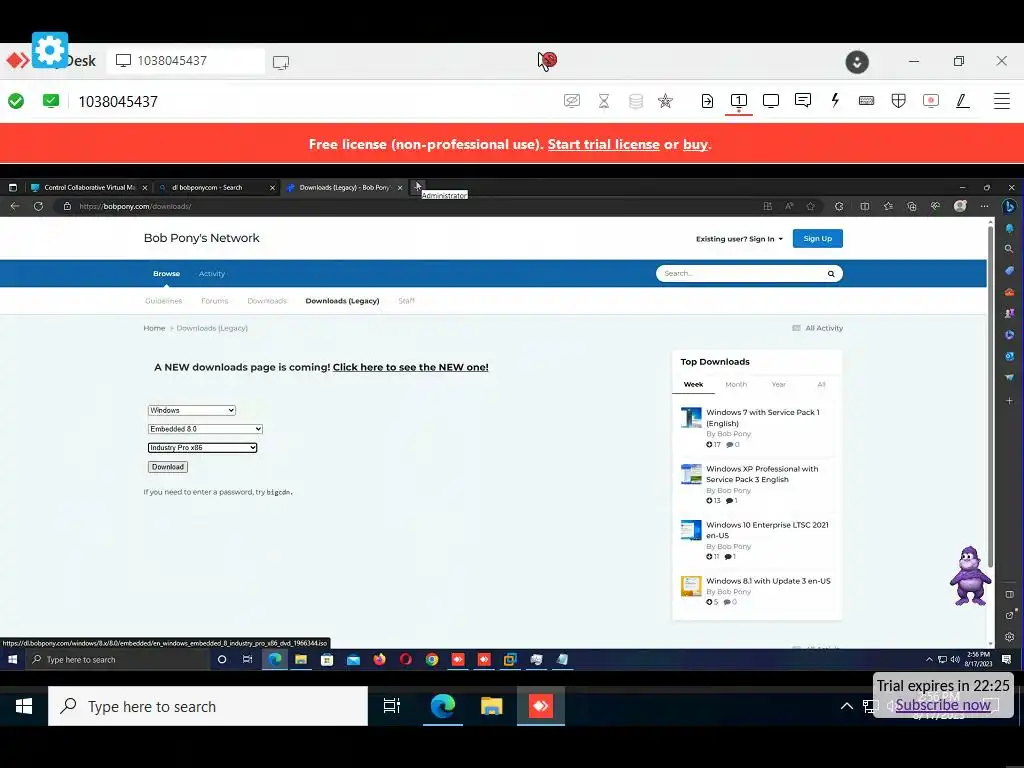Open Windows 7 with Service Pack 1 download
This screenshot has width=1024, height=768.
(762, 417)
